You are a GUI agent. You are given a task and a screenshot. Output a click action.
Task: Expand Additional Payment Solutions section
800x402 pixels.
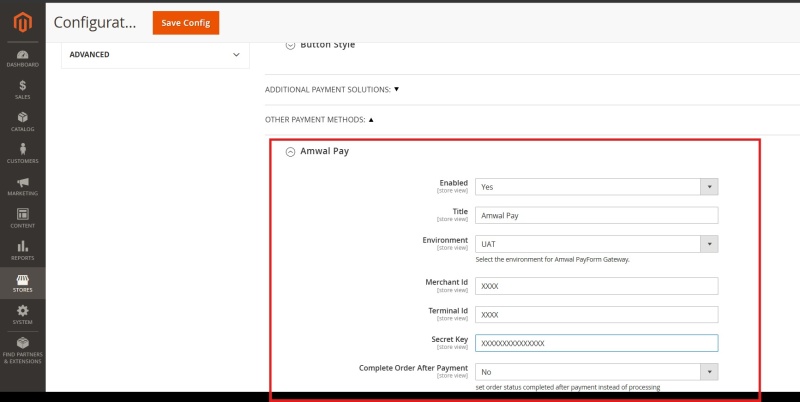pos(332,89)
